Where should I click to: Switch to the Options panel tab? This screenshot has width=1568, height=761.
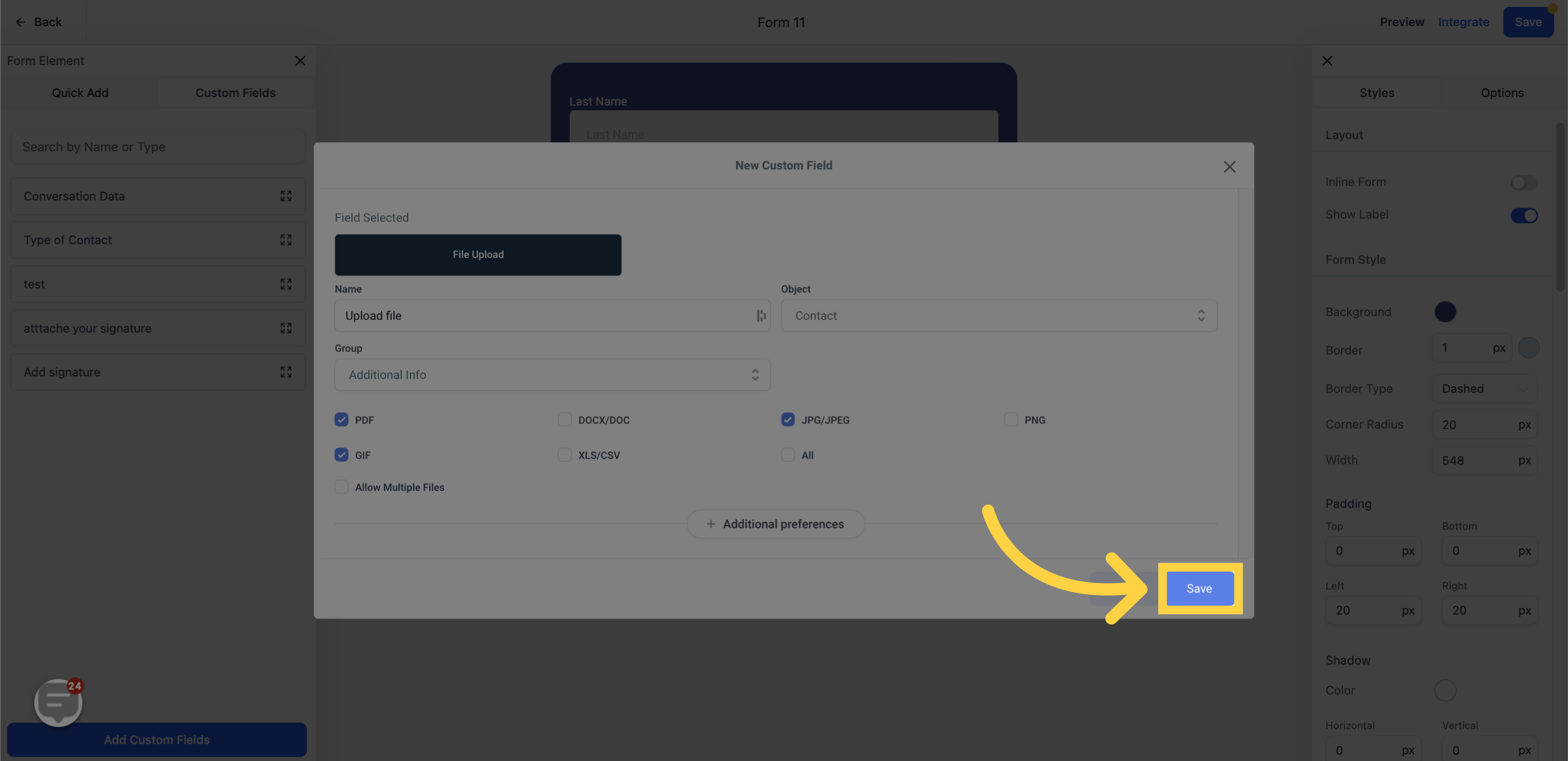[1502, 93]
